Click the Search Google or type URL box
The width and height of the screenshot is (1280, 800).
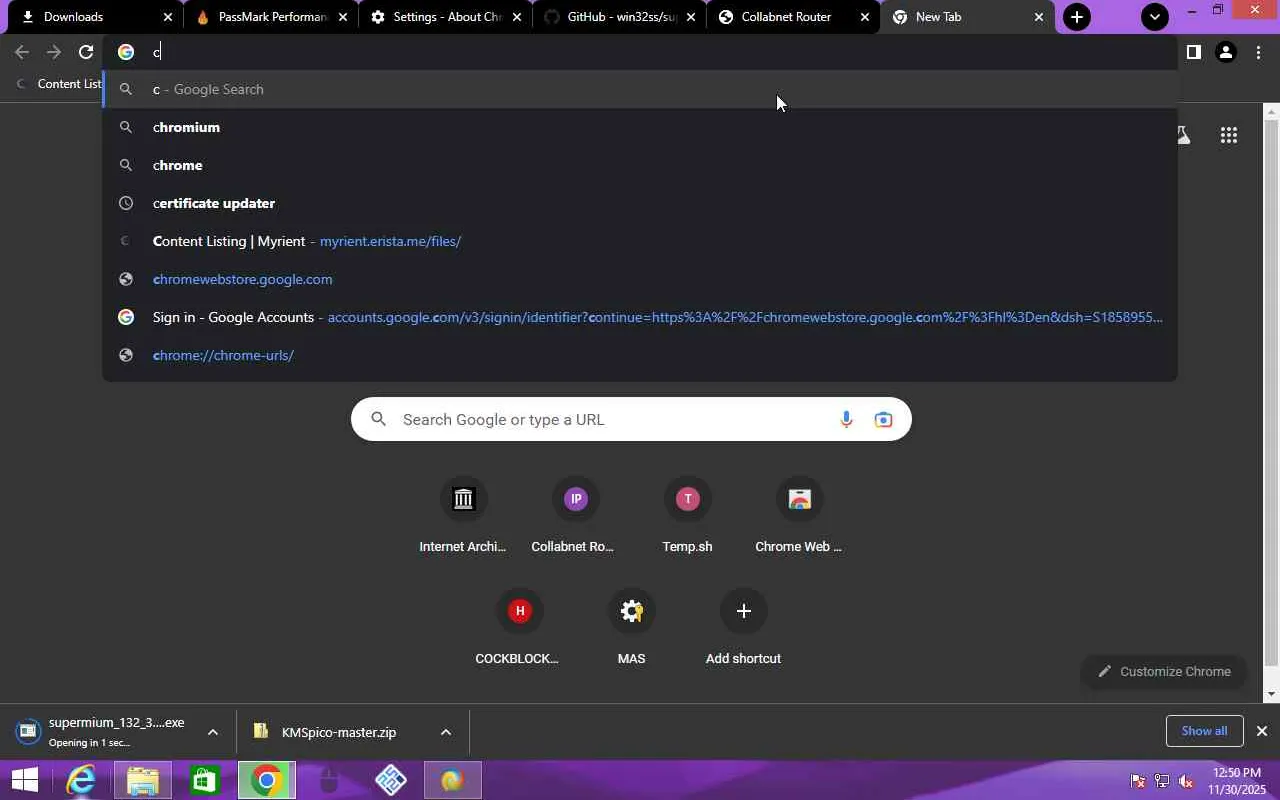click(x=630, y=419)
